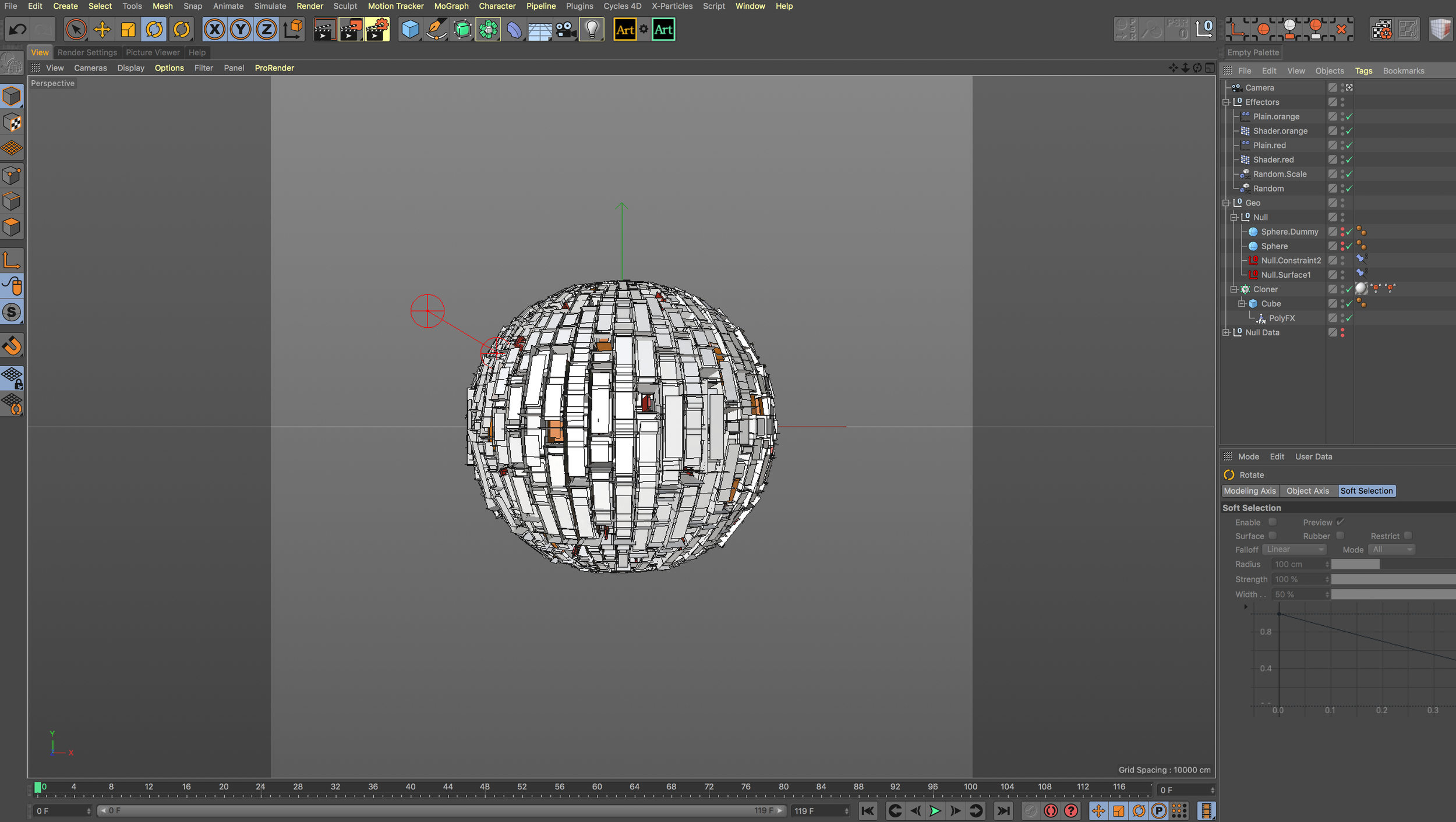Click the Object Axis tab button
Image resolution: width=1456 pixels, height=822 pixels.
1307,491
